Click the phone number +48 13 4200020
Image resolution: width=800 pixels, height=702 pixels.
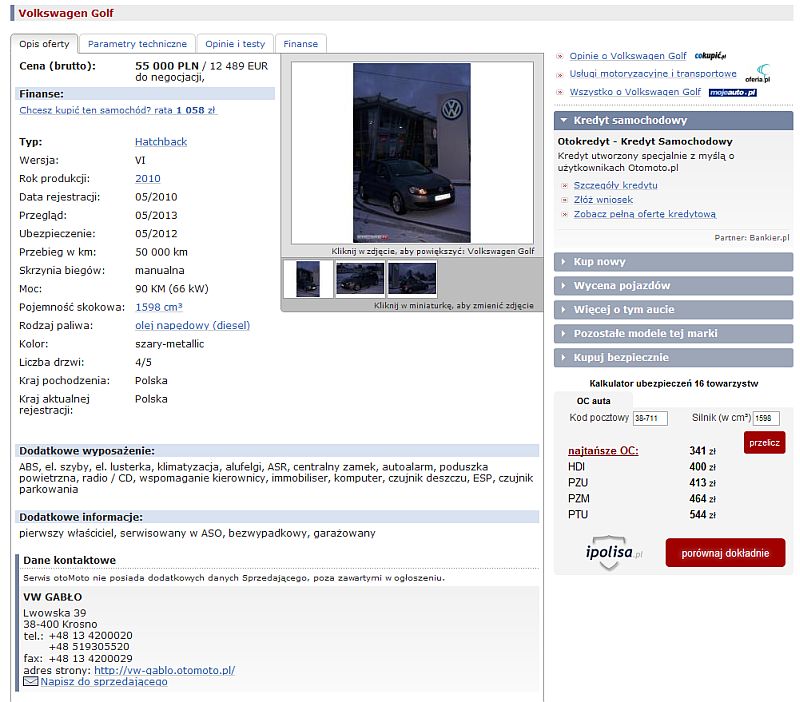click(90, 636)
